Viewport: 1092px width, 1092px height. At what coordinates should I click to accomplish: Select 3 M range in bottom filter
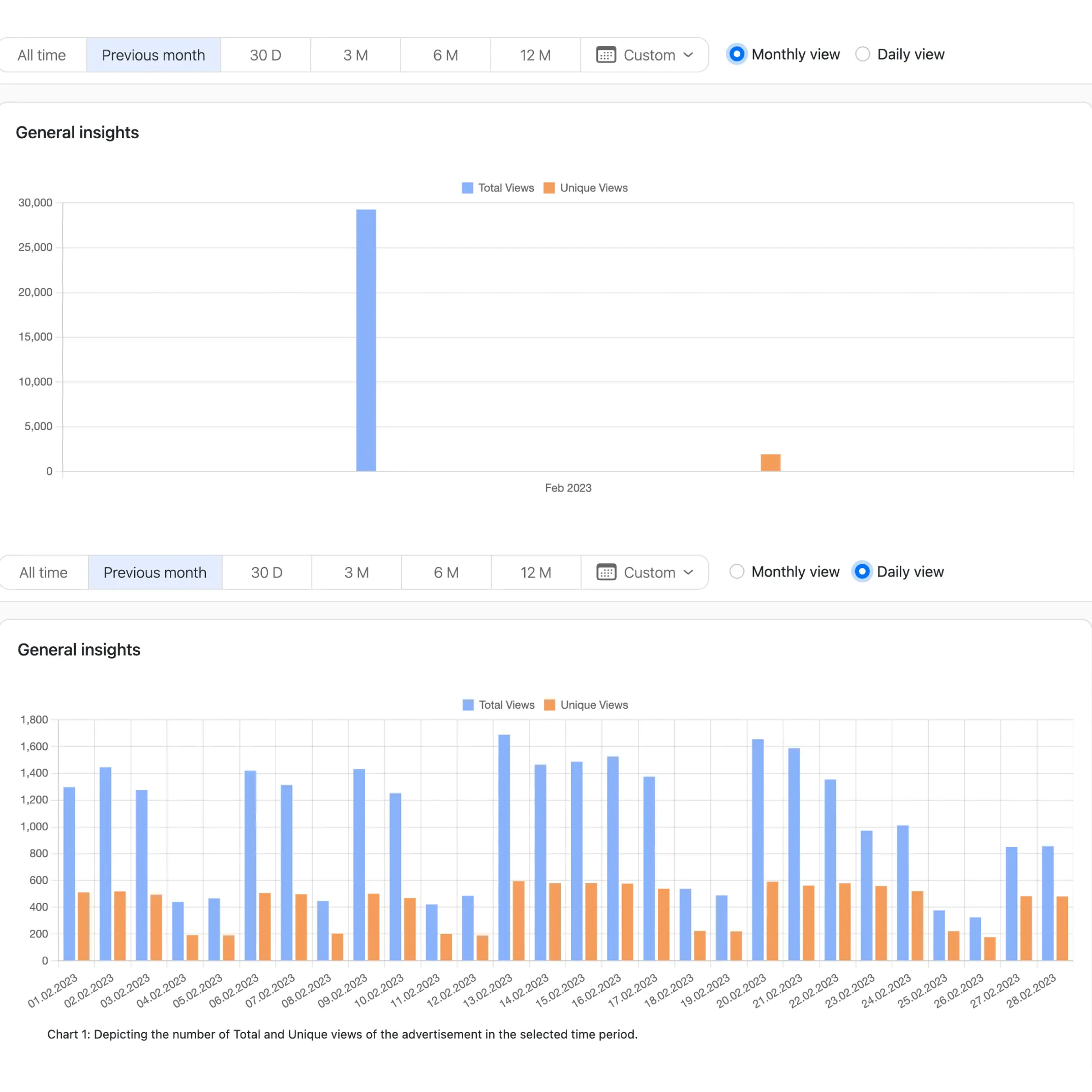coord(356,572)
